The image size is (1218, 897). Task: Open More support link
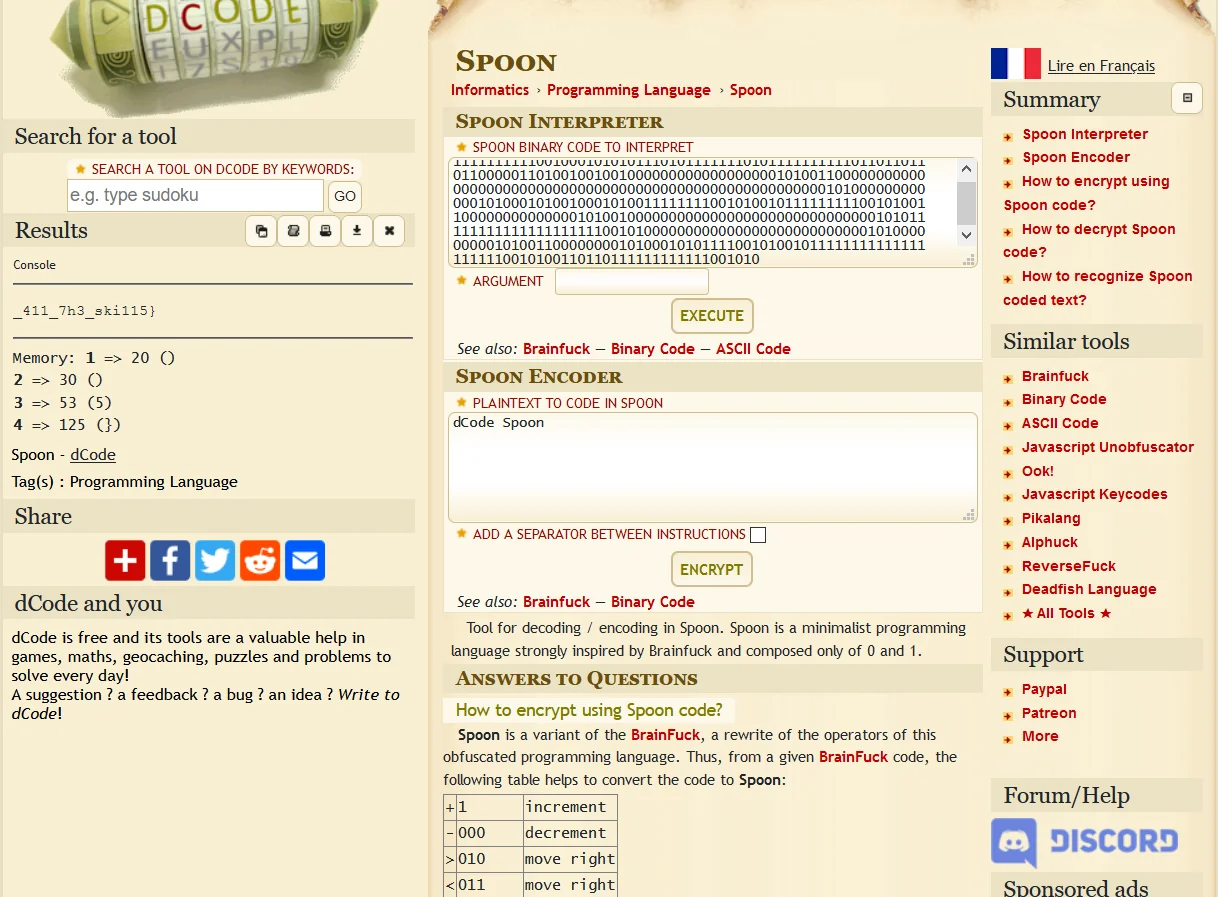(x=1040, y=736)
